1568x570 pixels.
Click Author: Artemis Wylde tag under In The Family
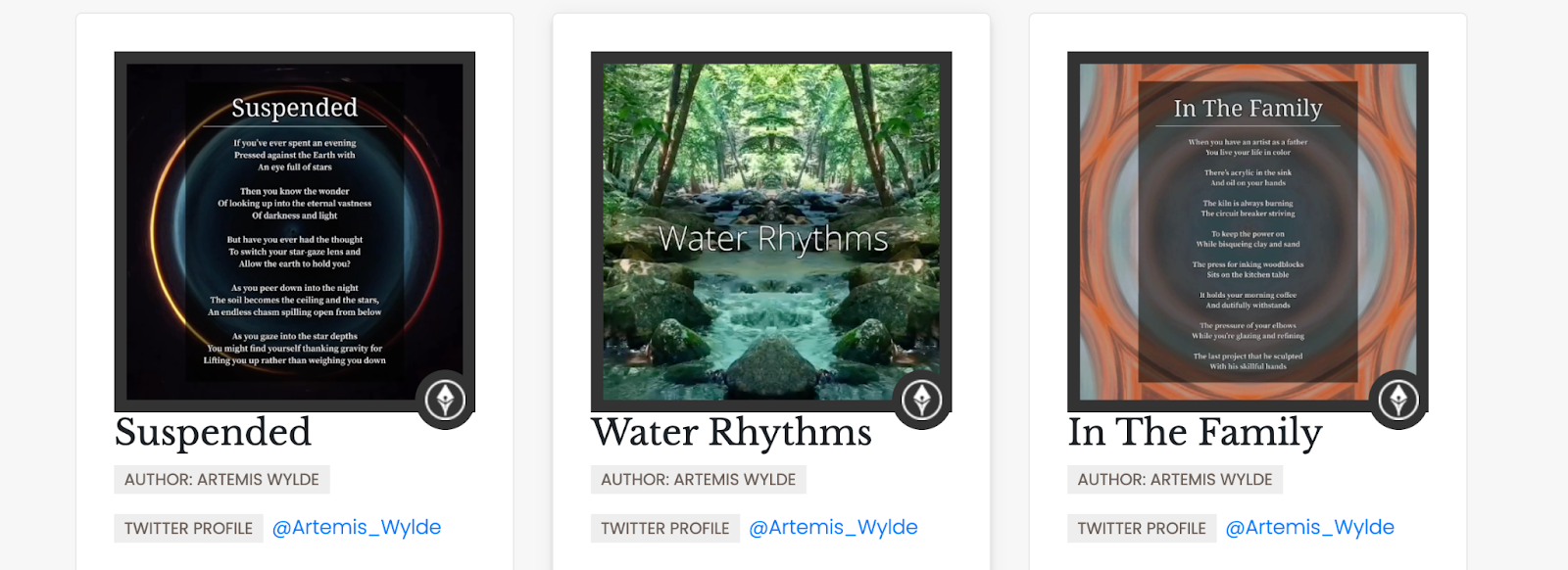click(x=1174, y=479)
